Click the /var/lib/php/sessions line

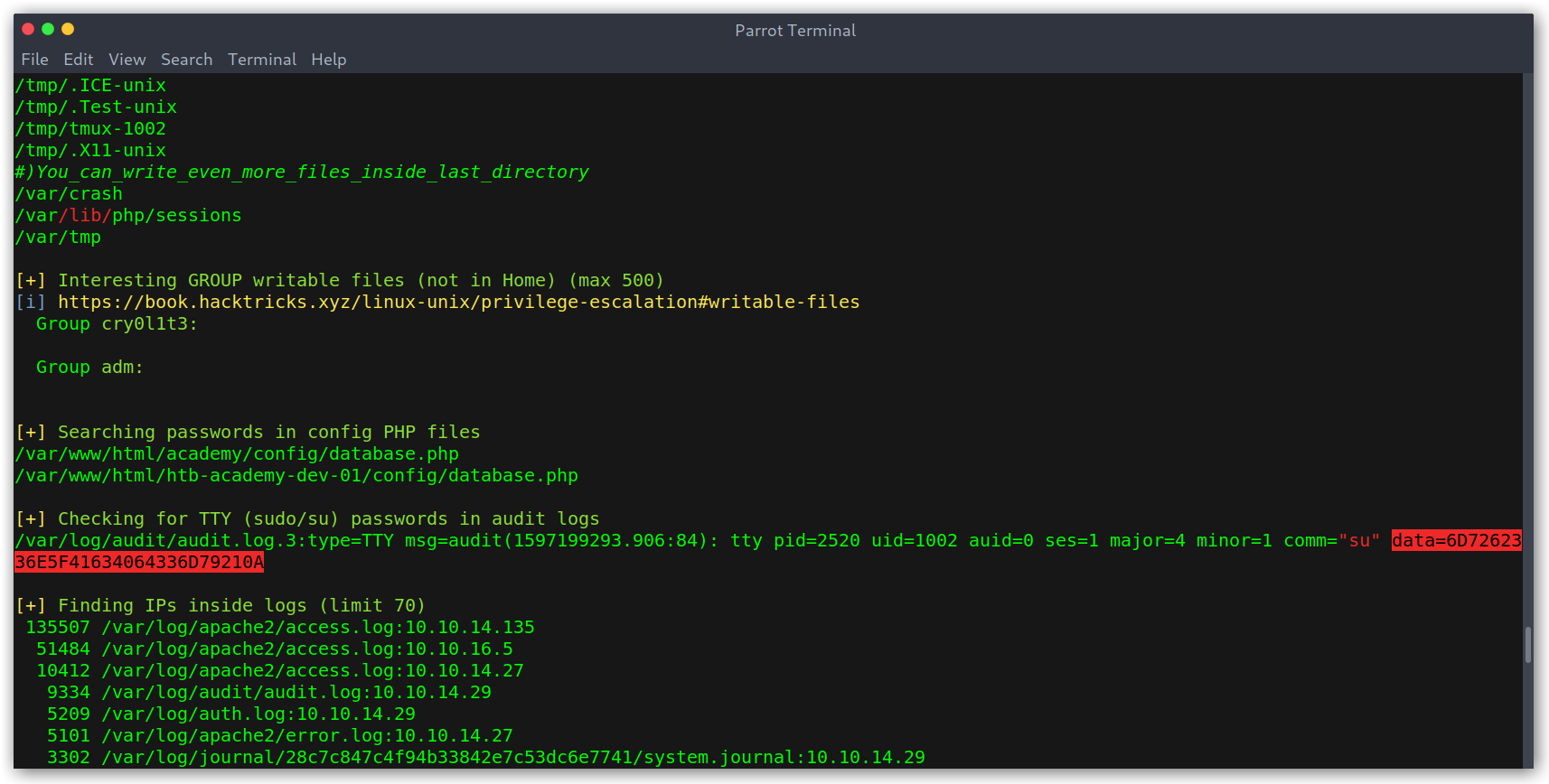(x=128, y=215)
